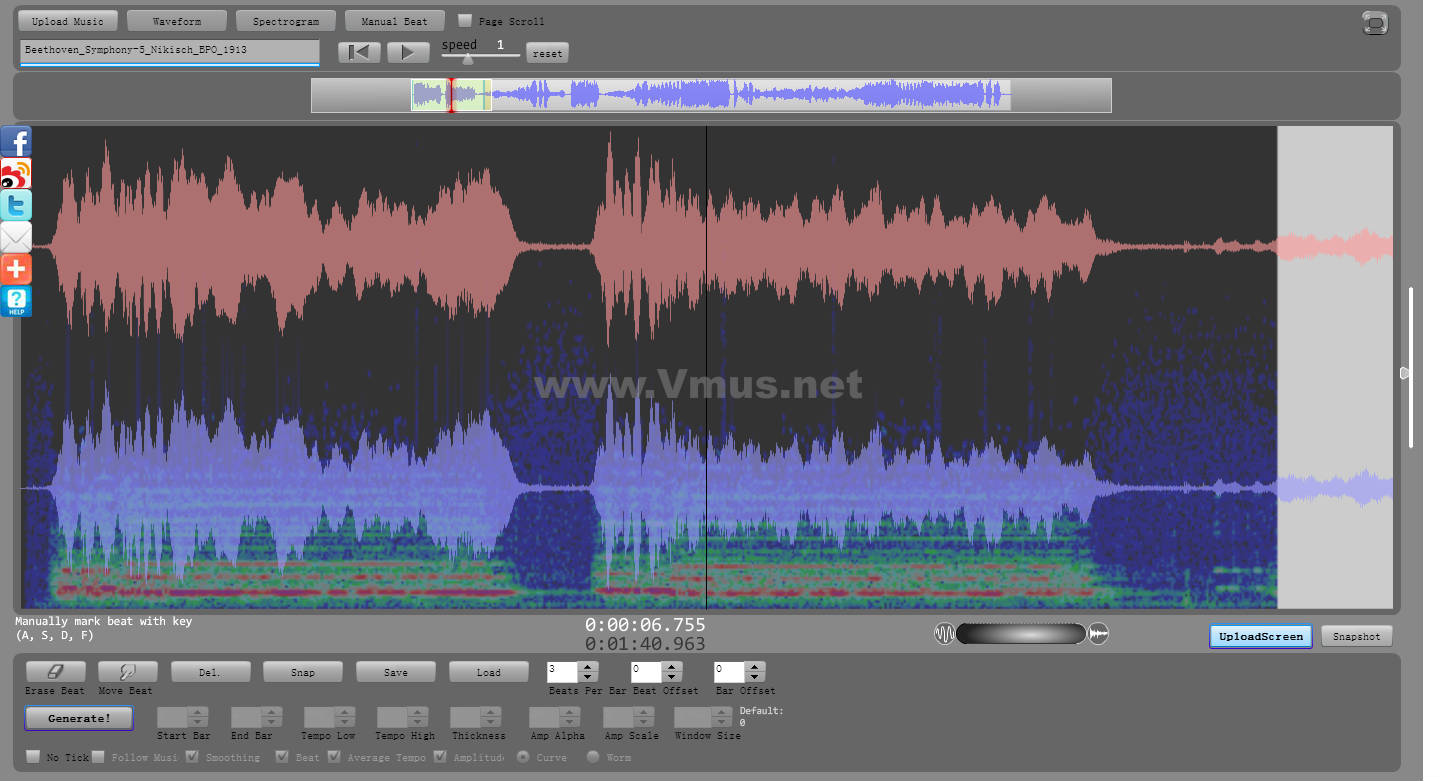
Task: Tick the No Tick checkbox
Action: coord(33,757)
